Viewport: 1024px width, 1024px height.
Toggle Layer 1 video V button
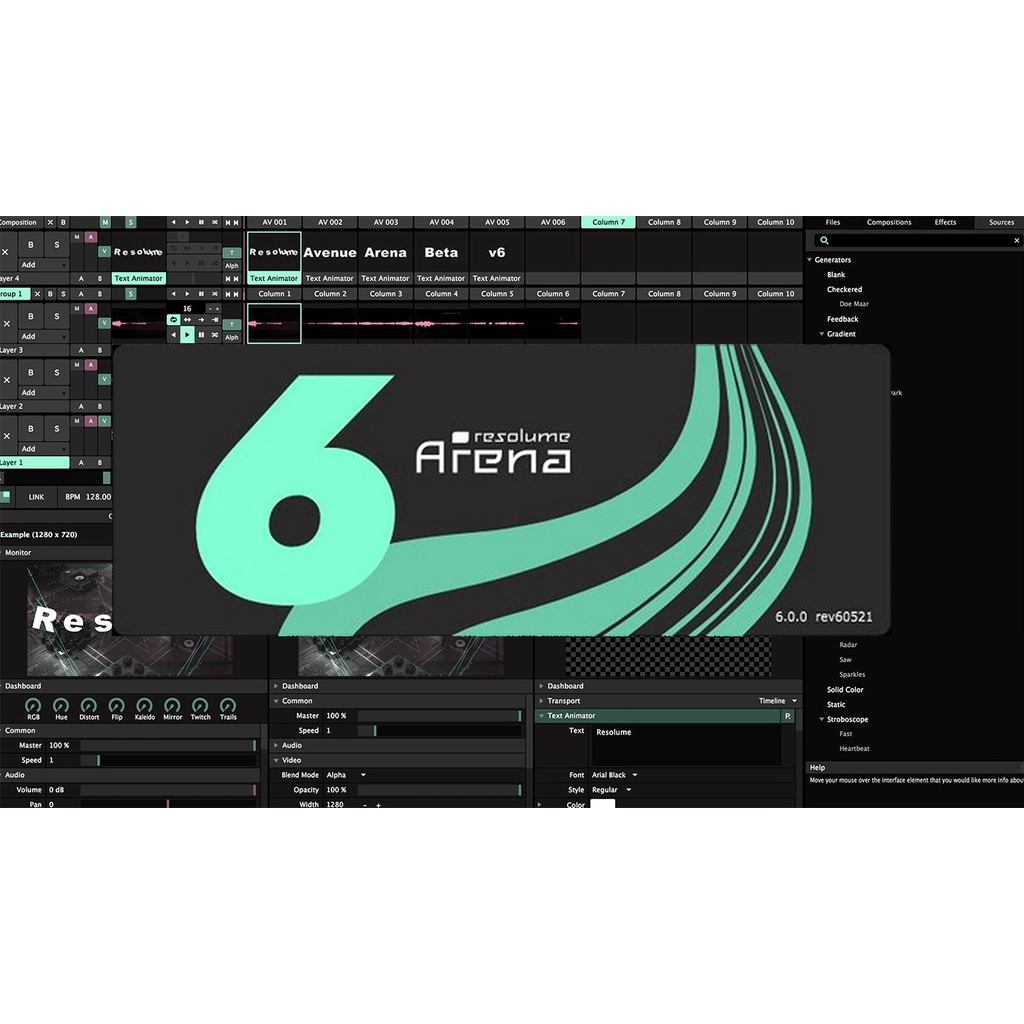click(x=104, y=421)
